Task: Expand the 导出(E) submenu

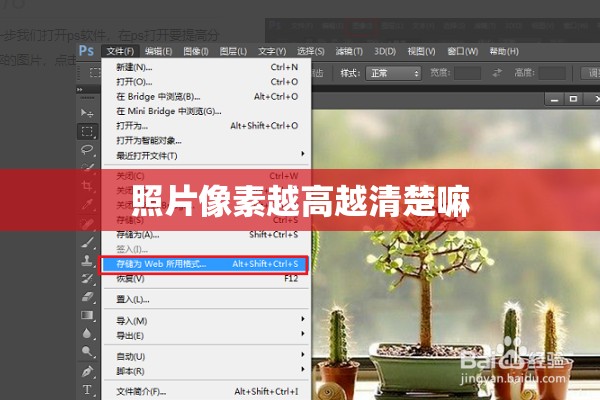Action: 206,336
